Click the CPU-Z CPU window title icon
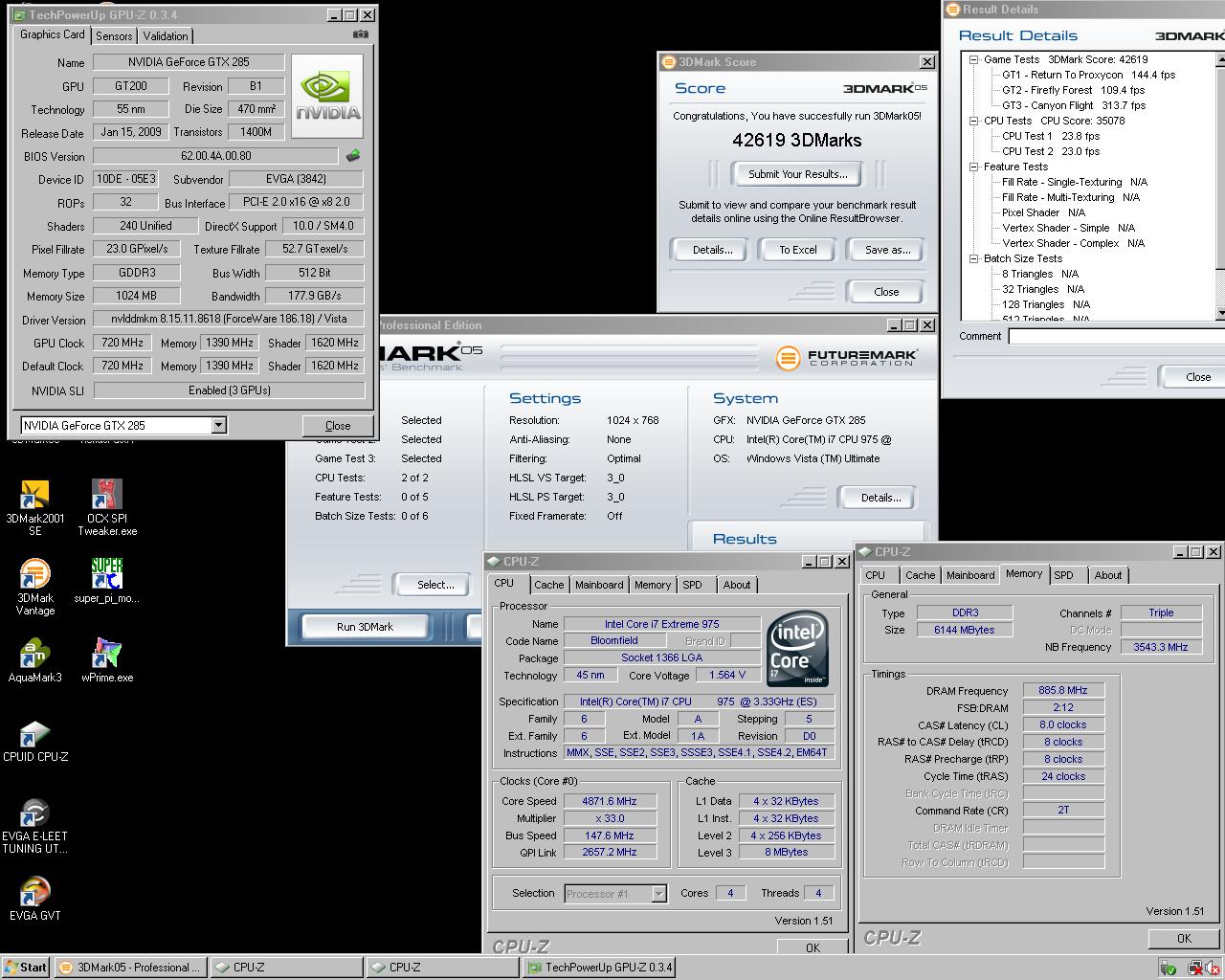This screenshot has height=980, width=1225. click(x=494, y=562)
